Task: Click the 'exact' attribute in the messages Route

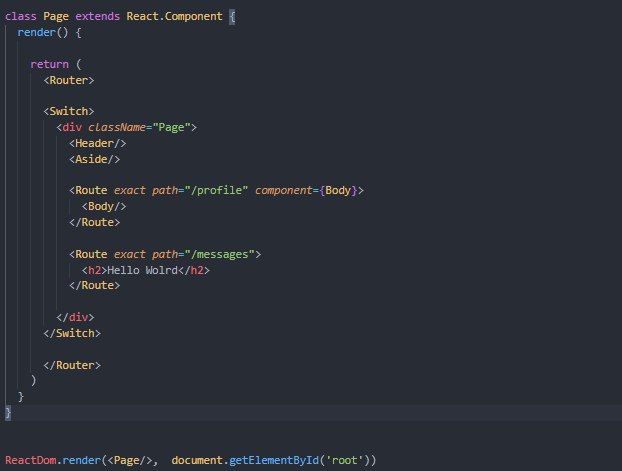Action: click(130, 254)
